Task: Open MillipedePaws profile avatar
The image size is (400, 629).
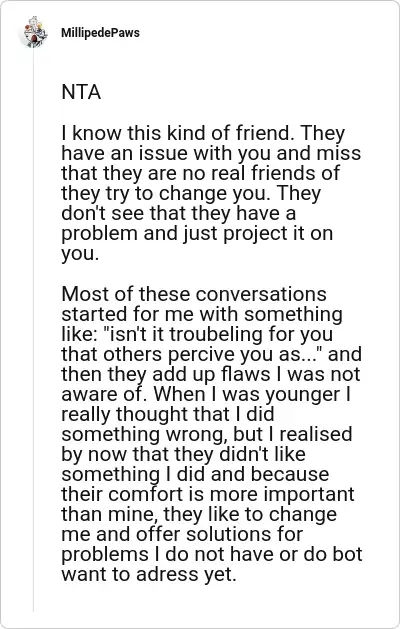Action: pos(34,32)
